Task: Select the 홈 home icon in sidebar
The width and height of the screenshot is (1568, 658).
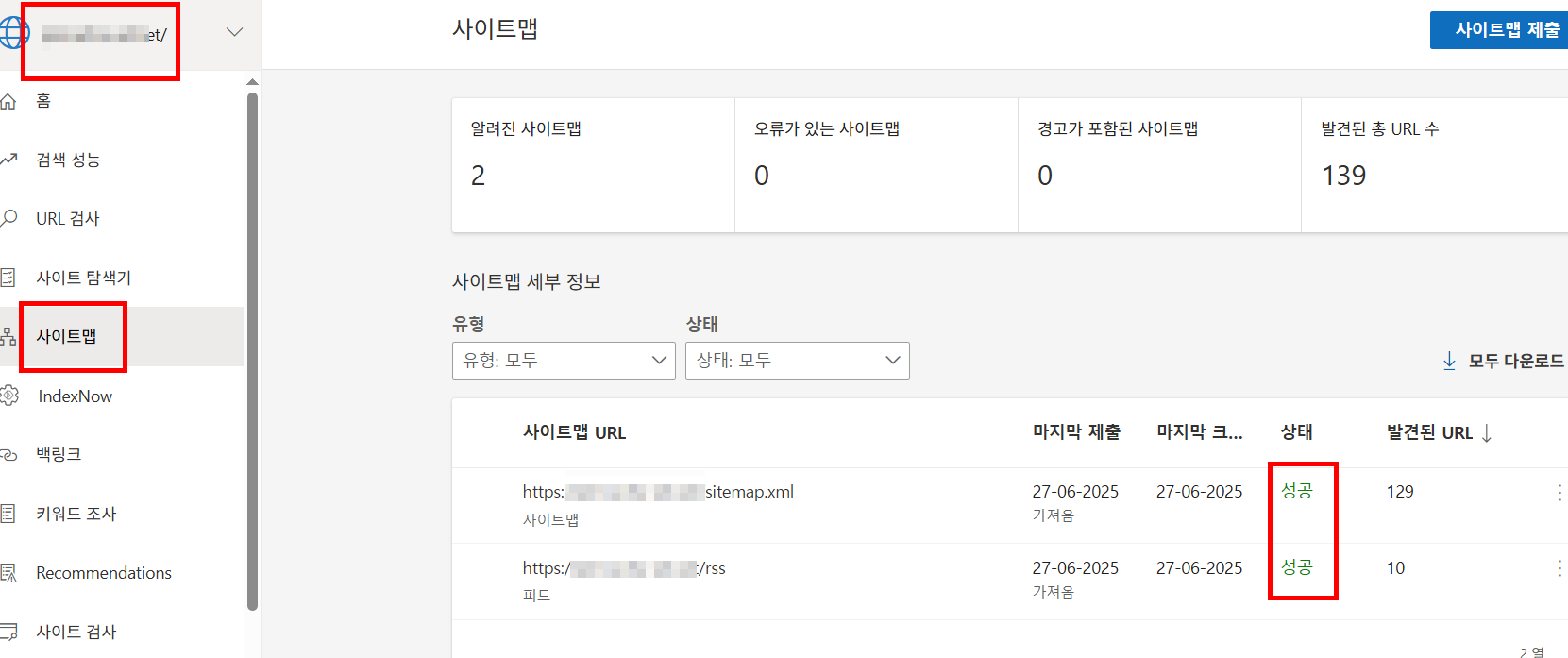Action: click(9, 100)
